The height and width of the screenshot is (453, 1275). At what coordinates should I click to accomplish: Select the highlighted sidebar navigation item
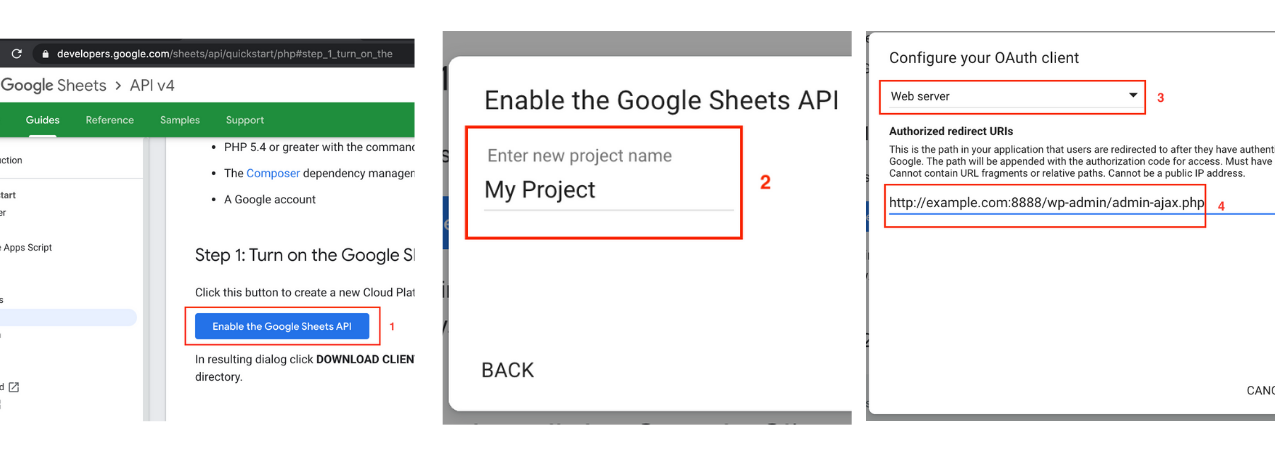click(x=68, y=318)
